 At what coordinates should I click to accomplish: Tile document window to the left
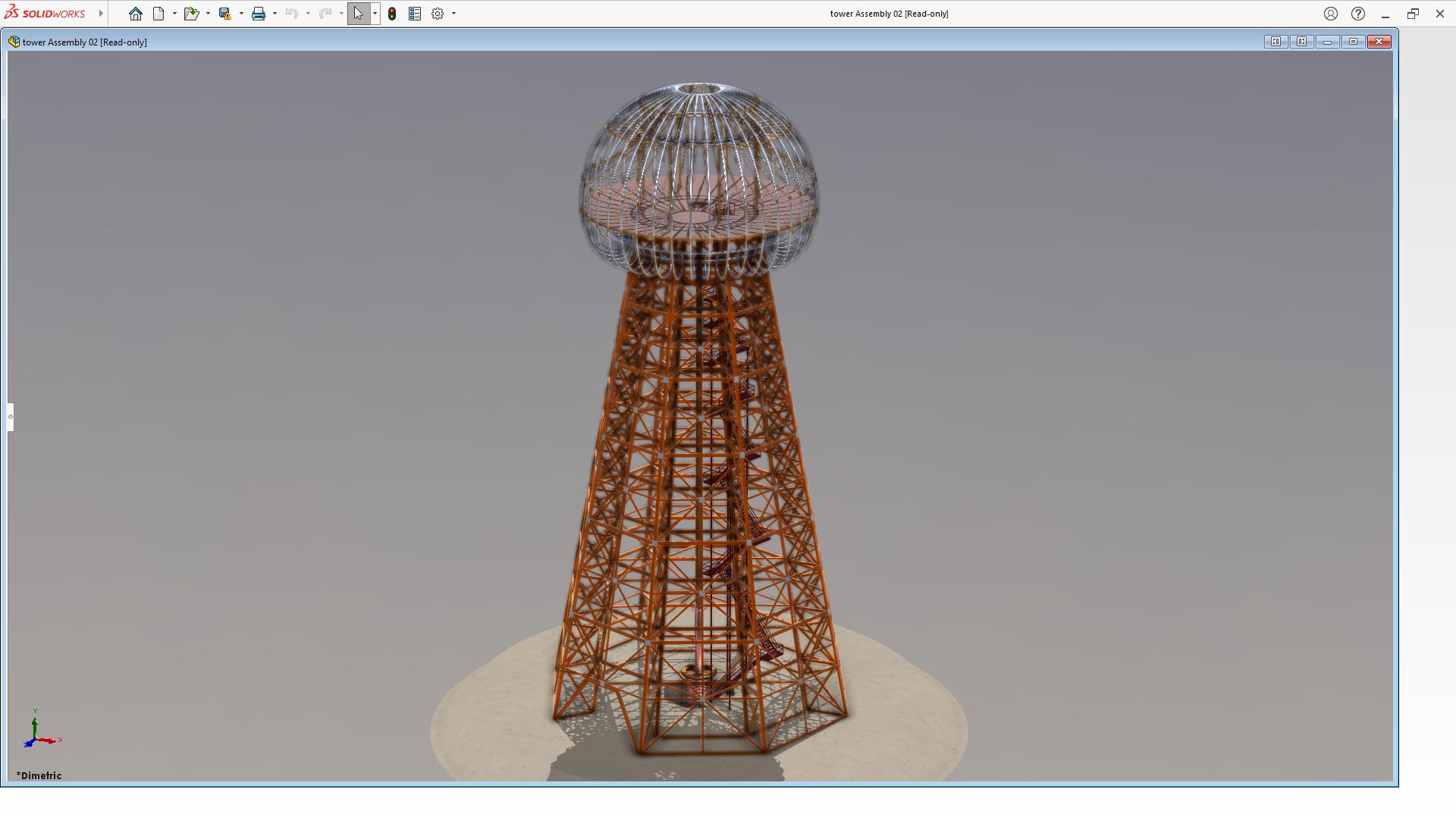coord(1276,42)
